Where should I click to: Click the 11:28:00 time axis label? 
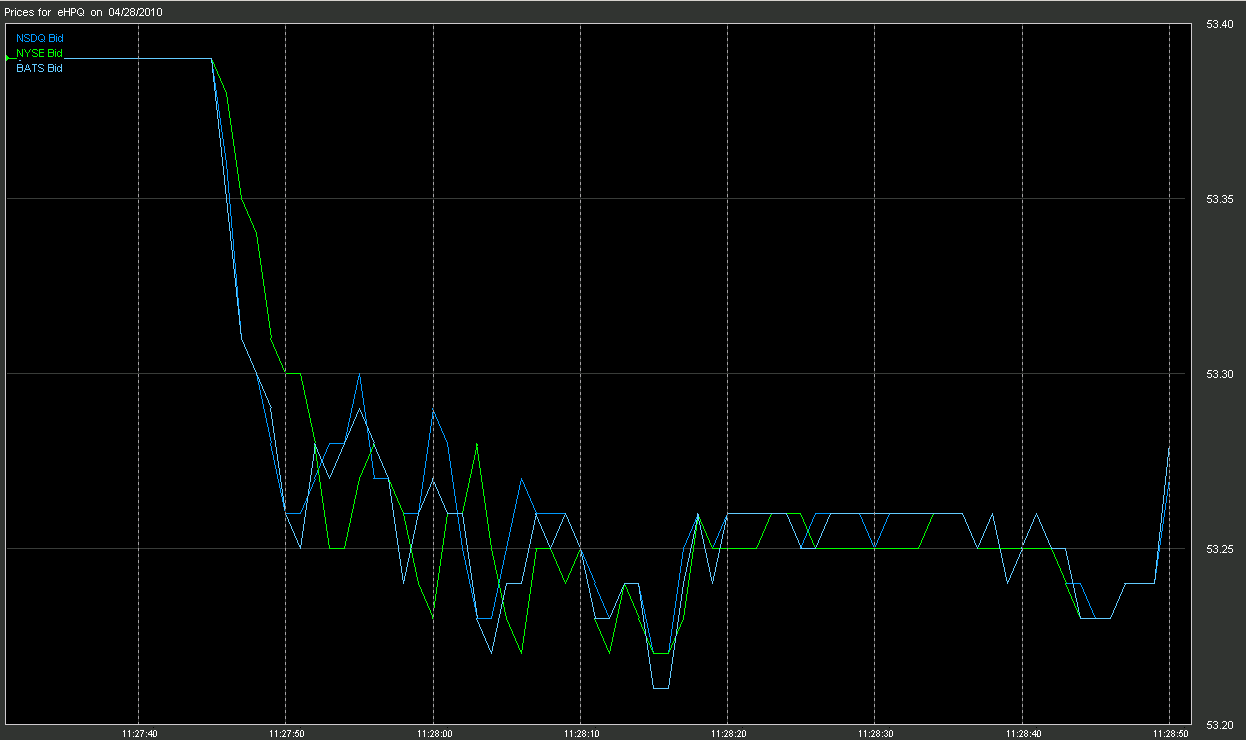pyautogui.click(x=433, y=733)
